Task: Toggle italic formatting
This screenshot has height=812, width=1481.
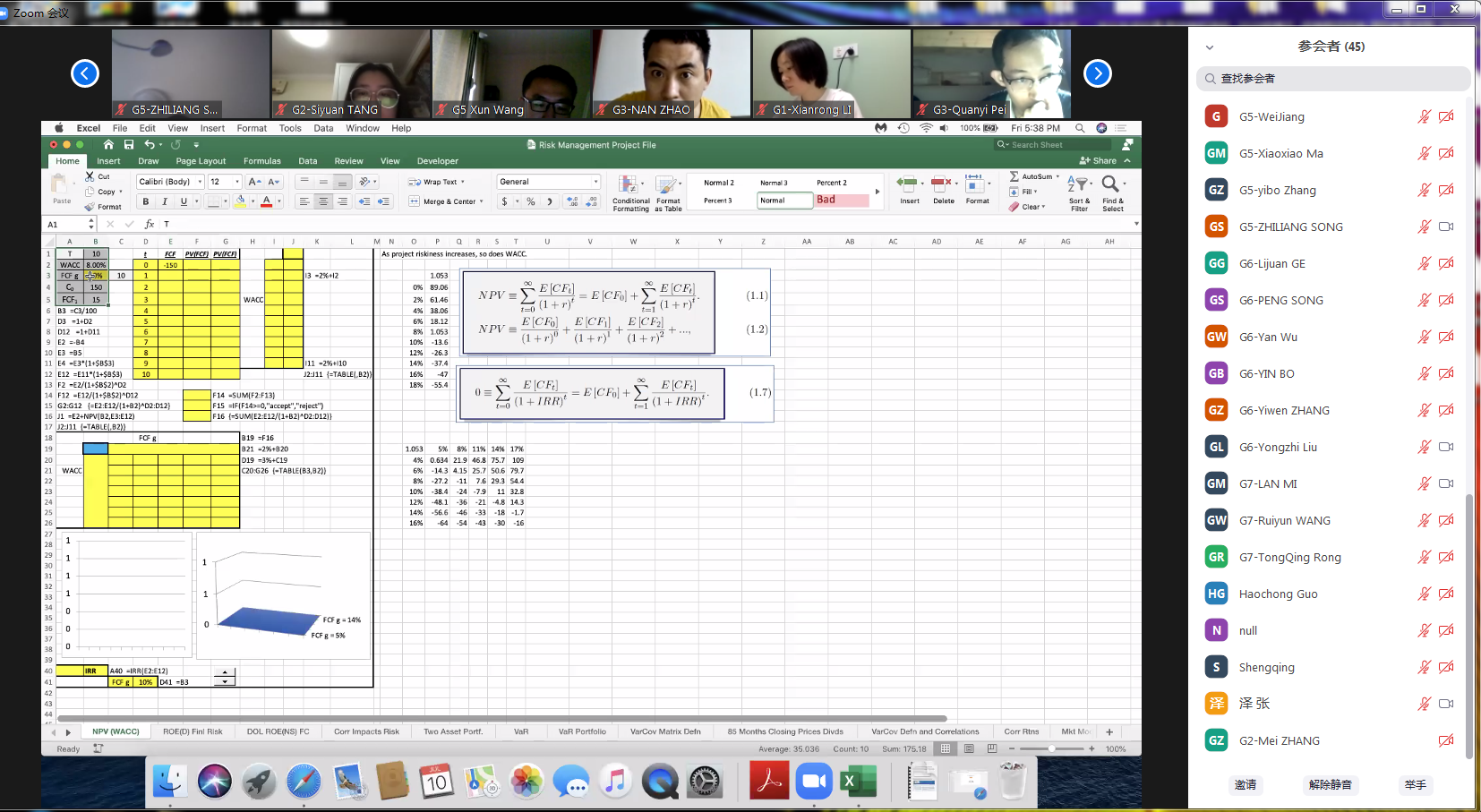Action: (x=164, y=201)
